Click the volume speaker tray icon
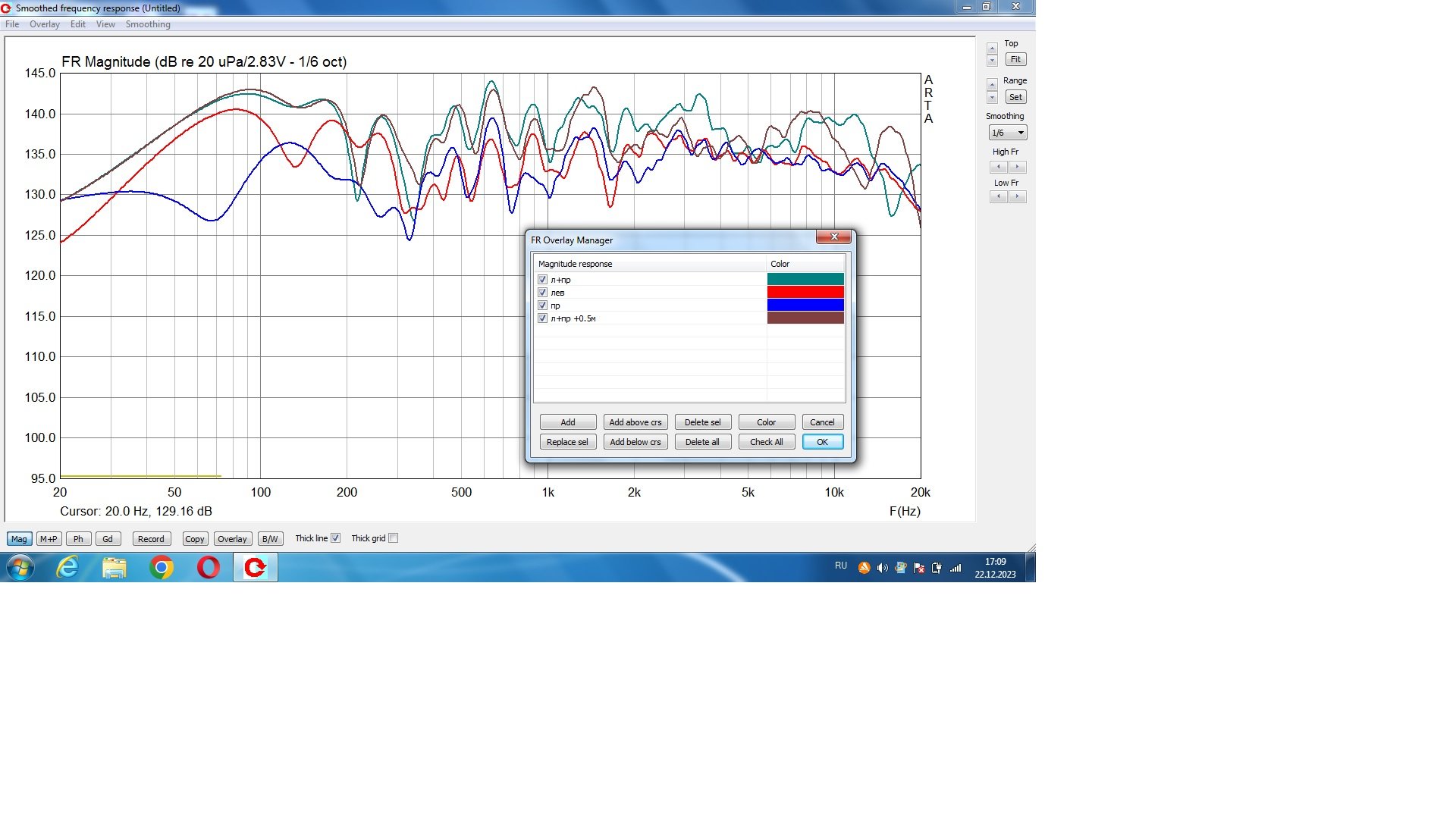 coord(882,568)
